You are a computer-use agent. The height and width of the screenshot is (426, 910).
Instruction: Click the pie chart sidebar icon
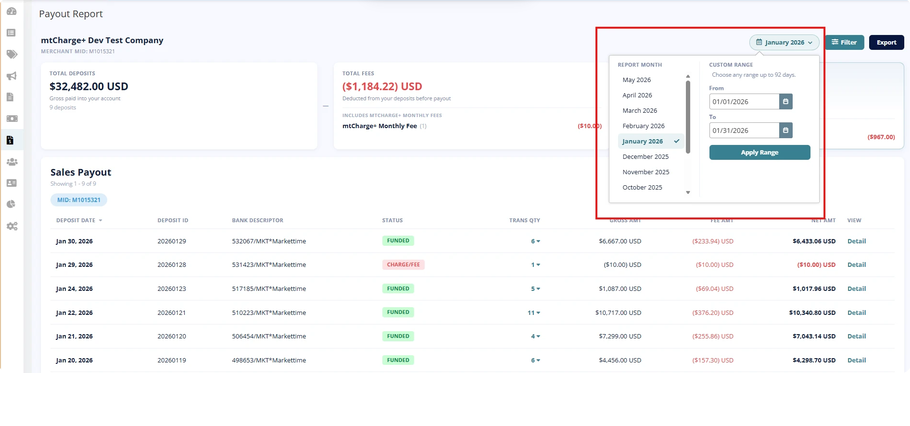(12, 204)
